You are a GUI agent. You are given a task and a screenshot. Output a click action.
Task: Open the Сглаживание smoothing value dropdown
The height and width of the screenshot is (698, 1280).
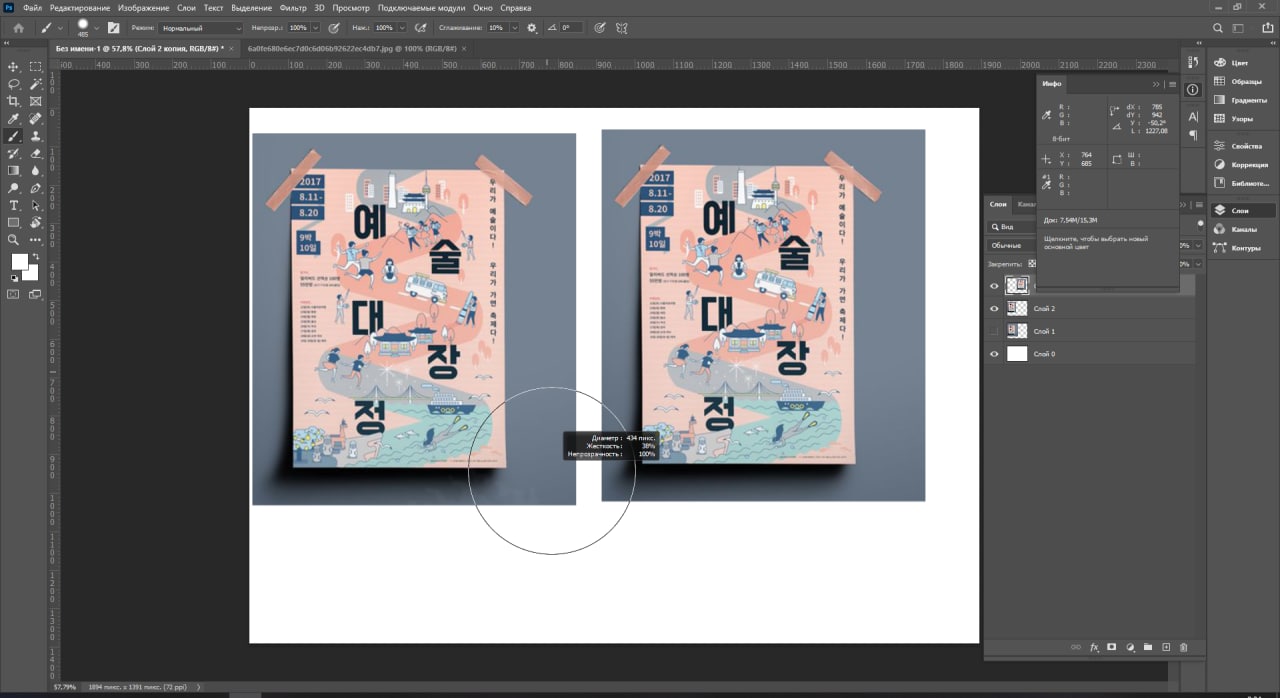pyautogui.click(x=516, y=28)
